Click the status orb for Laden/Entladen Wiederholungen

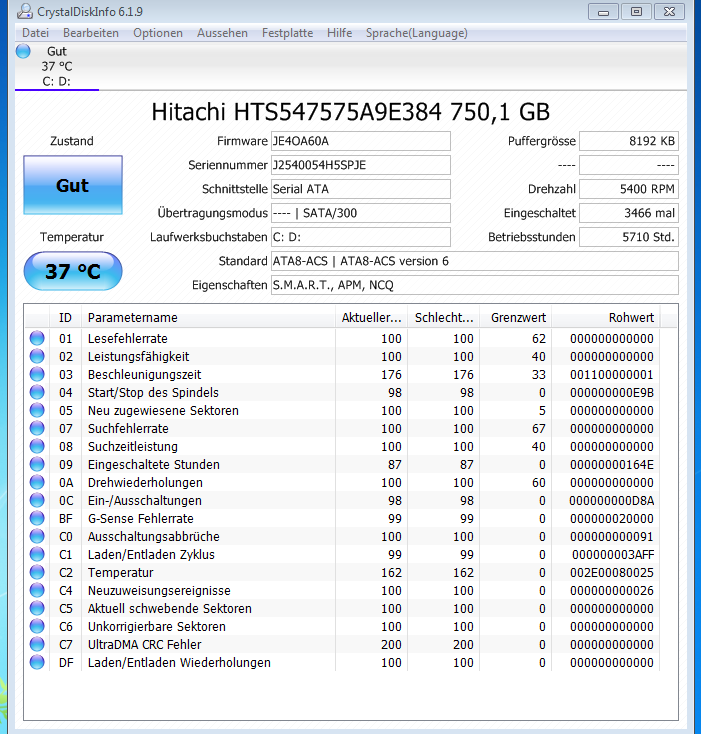[x=37, y=662]
